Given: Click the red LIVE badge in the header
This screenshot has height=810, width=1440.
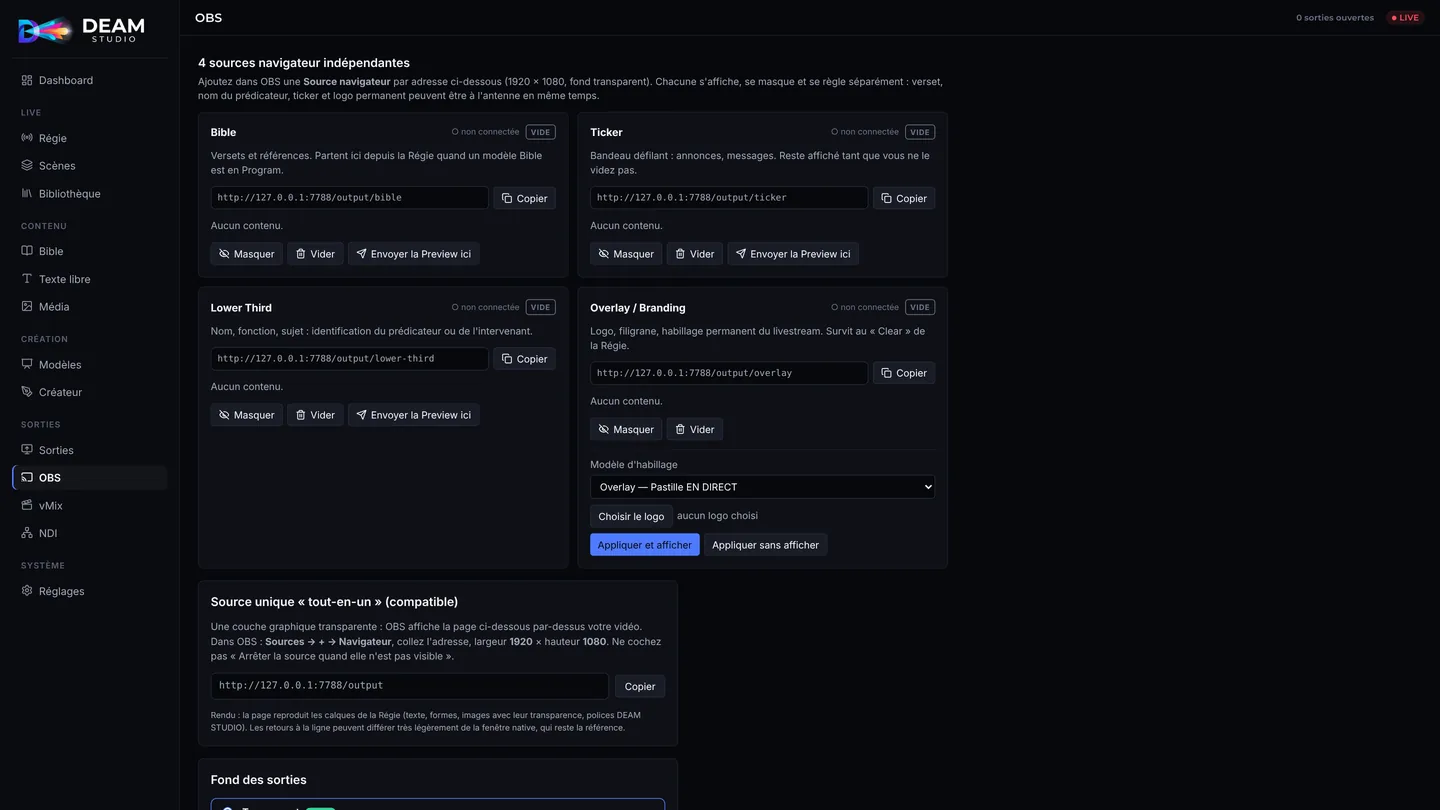Looking at the screenshot, I should coord(1405,18).
